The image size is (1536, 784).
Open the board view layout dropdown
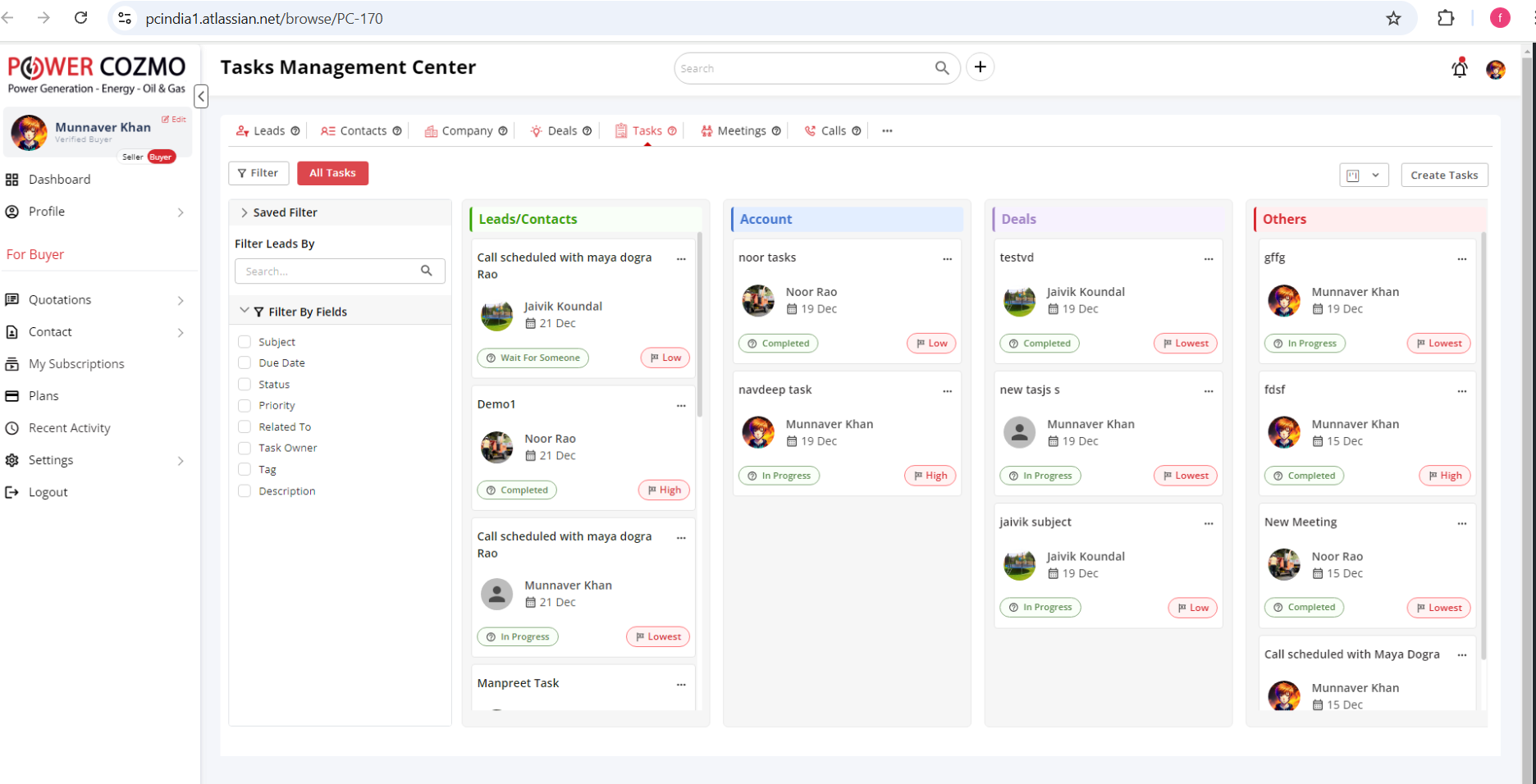point(1363,175)
